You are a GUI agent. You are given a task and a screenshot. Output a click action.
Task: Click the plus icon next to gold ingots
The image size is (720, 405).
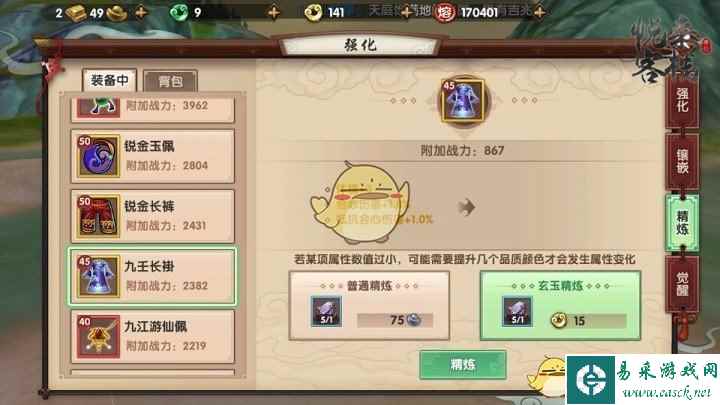tap(141, 12)
